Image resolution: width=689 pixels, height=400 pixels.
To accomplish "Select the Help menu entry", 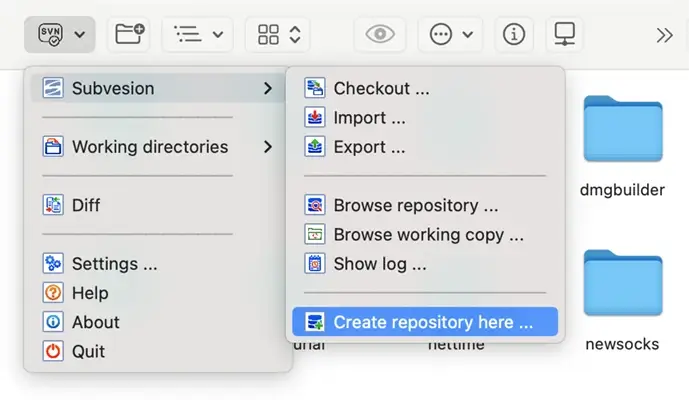I will tap(158, 293).
